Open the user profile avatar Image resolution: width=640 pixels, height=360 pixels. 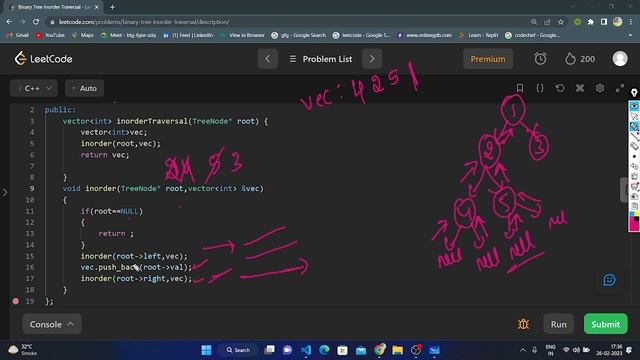(620, 59)
